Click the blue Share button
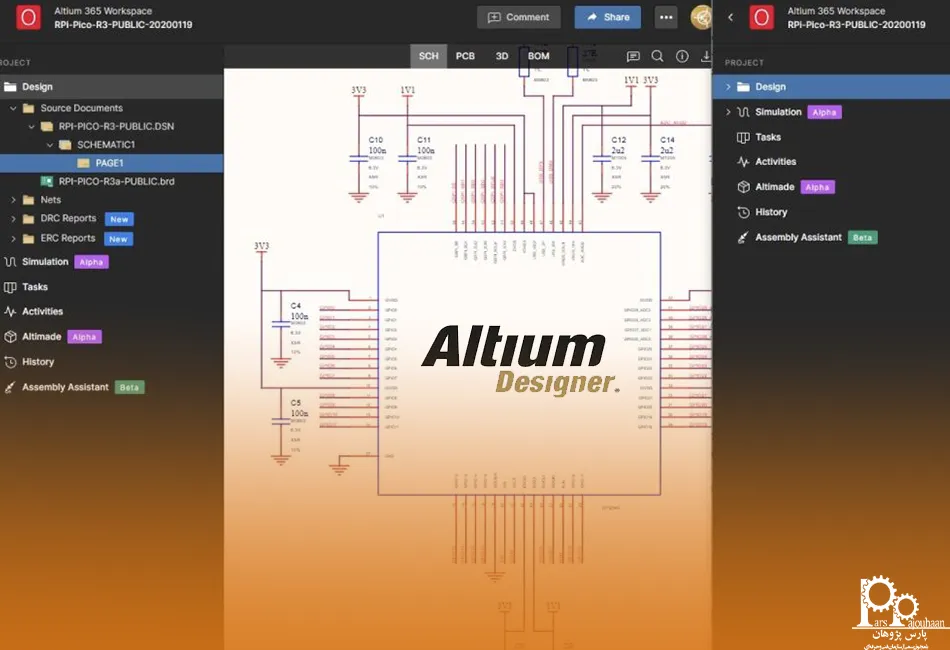The image size is (950, 650). 607,17
